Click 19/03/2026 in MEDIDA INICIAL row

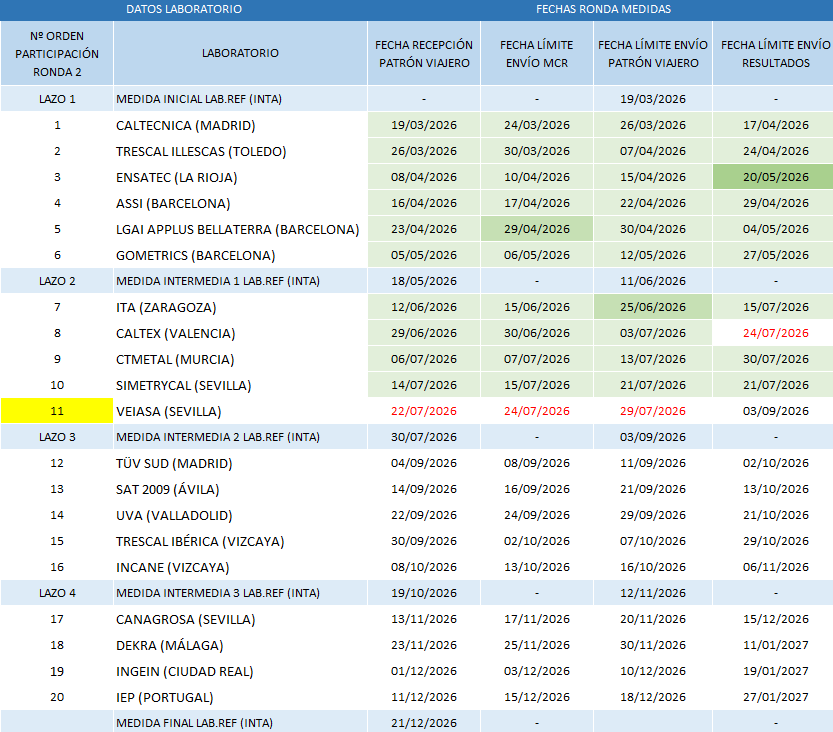pos(653,99)
